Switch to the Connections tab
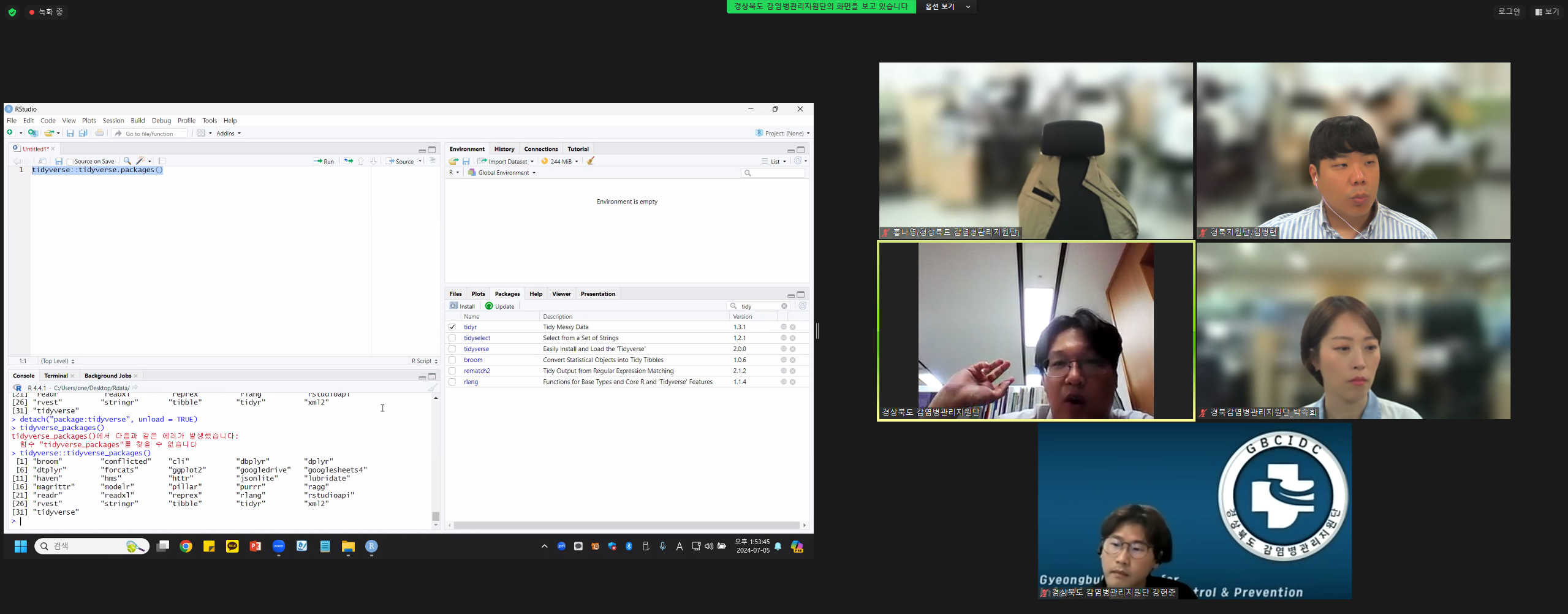Screen dimensions: 1568x614 pos(541,149)
